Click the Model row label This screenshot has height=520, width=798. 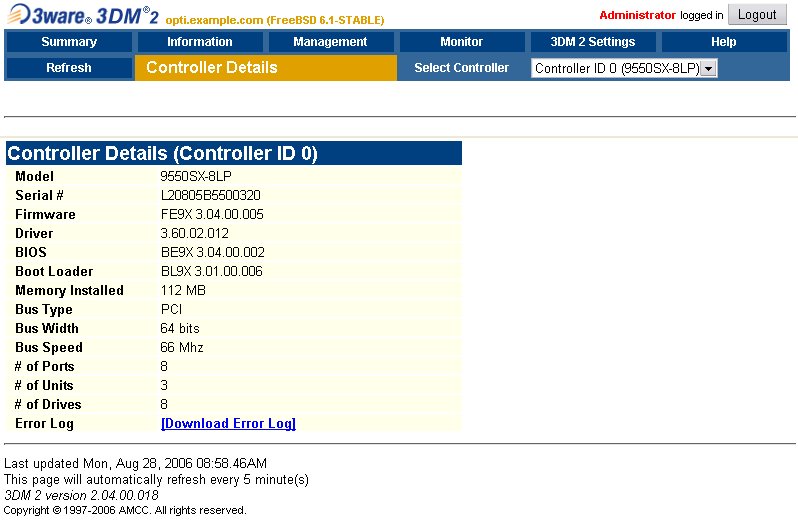click(34, 176)
